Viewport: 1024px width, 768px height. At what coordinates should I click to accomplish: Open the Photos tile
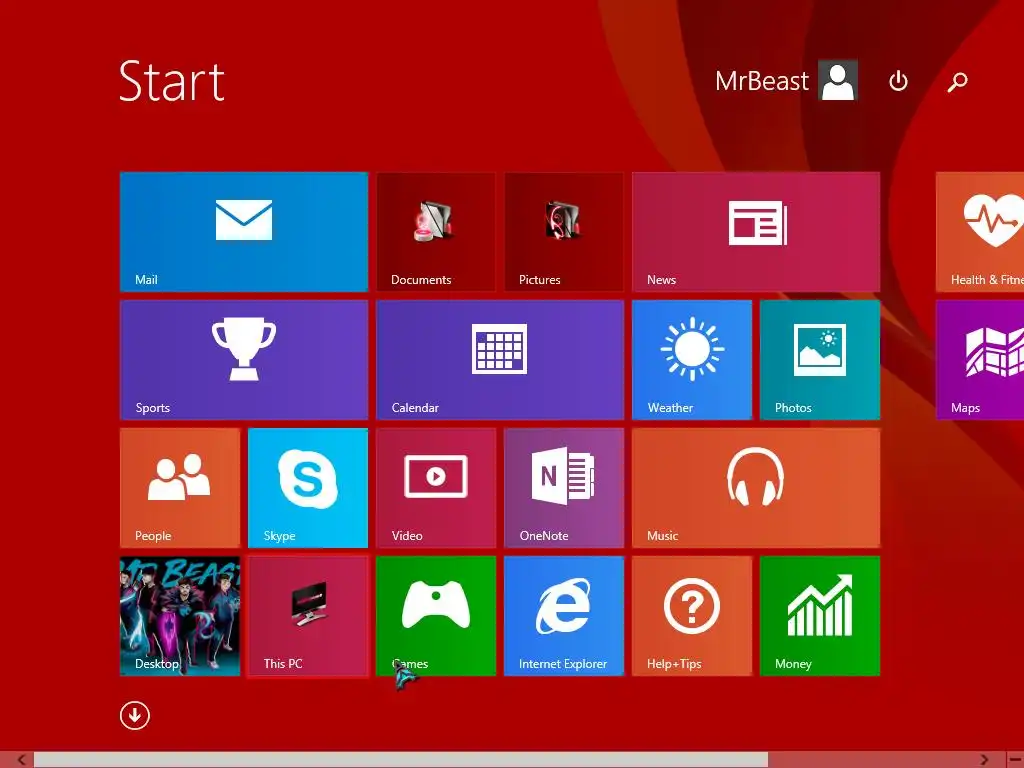(820, 360)
